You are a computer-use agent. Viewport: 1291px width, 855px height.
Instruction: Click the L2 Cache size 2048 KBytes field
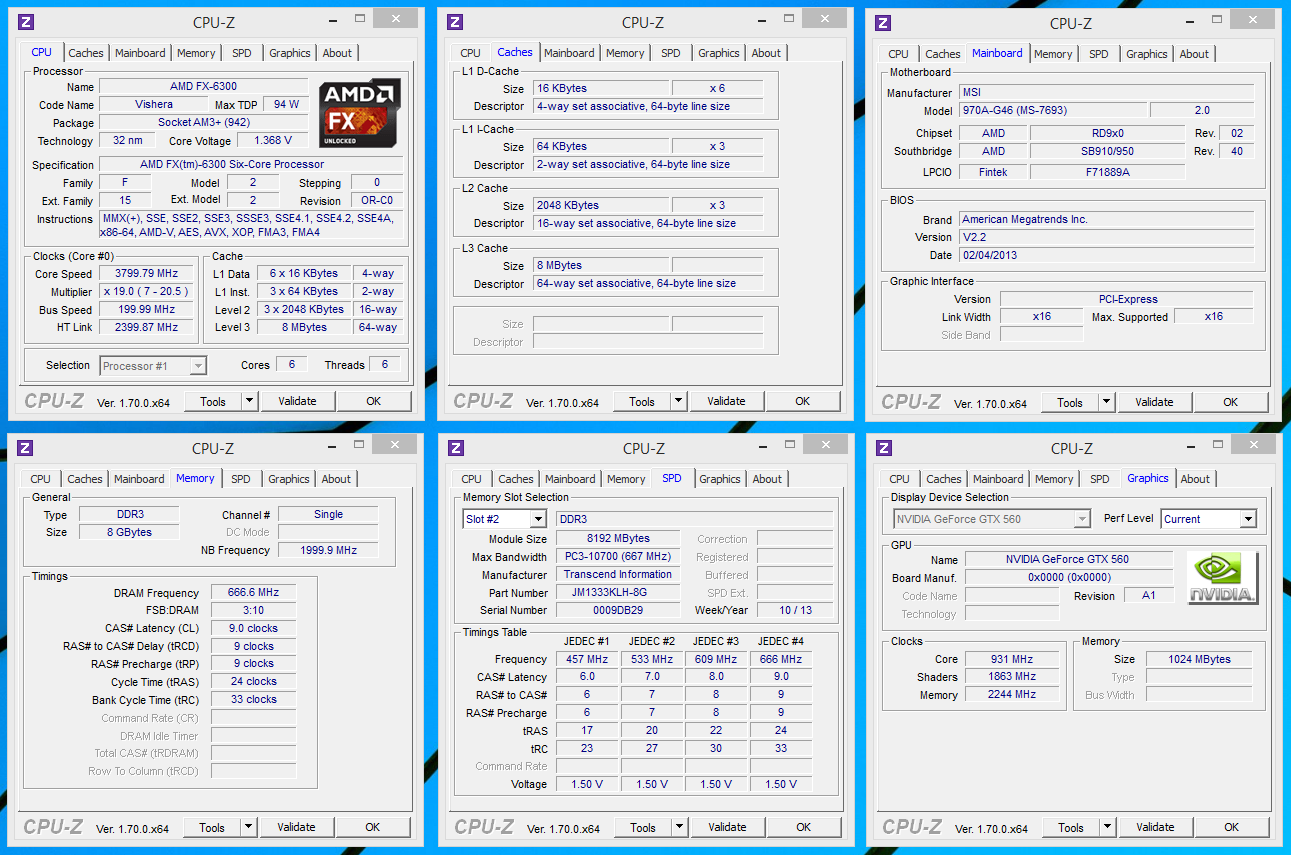click(600, 205)
